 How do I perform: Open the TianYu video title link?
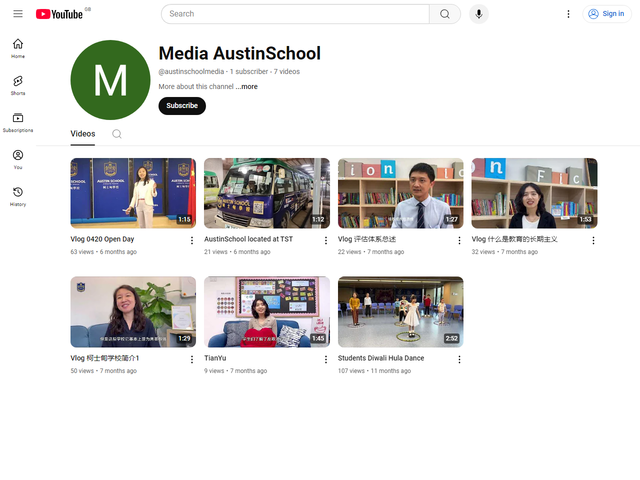216,358
